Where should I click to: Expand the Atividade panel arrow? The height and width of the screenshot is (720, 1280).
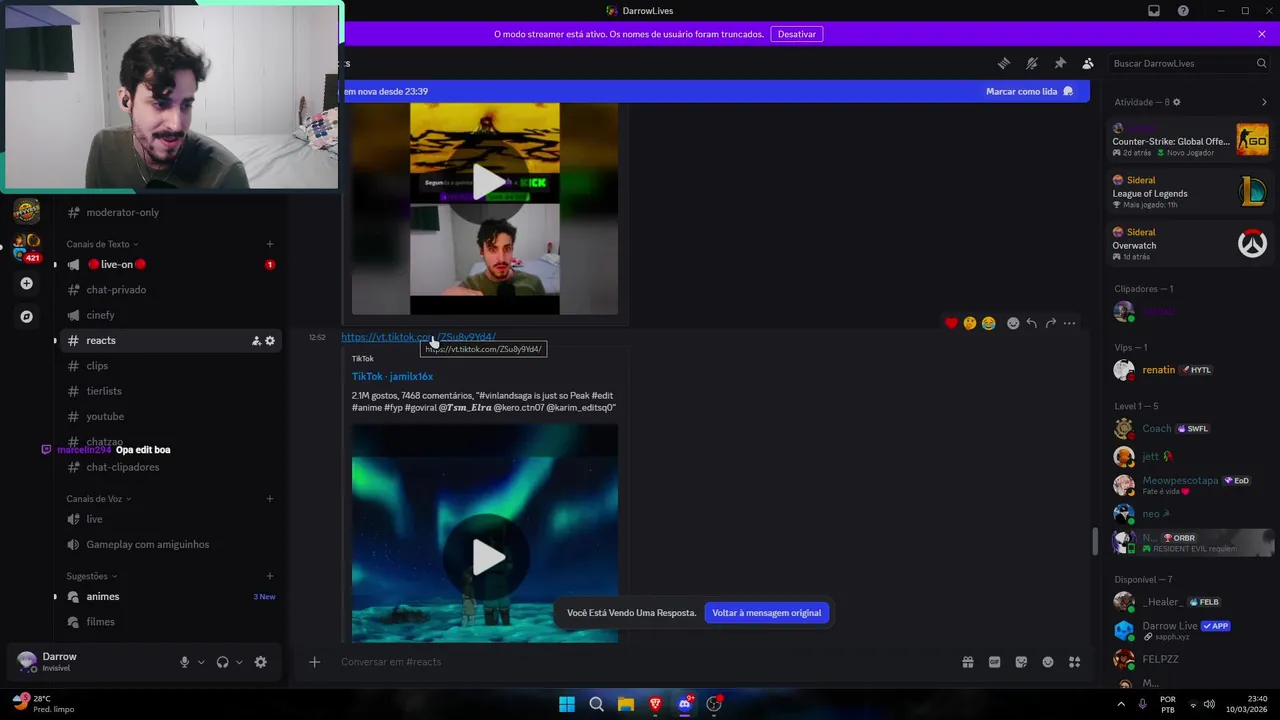pyautogui.click(x=1264, y=102)
